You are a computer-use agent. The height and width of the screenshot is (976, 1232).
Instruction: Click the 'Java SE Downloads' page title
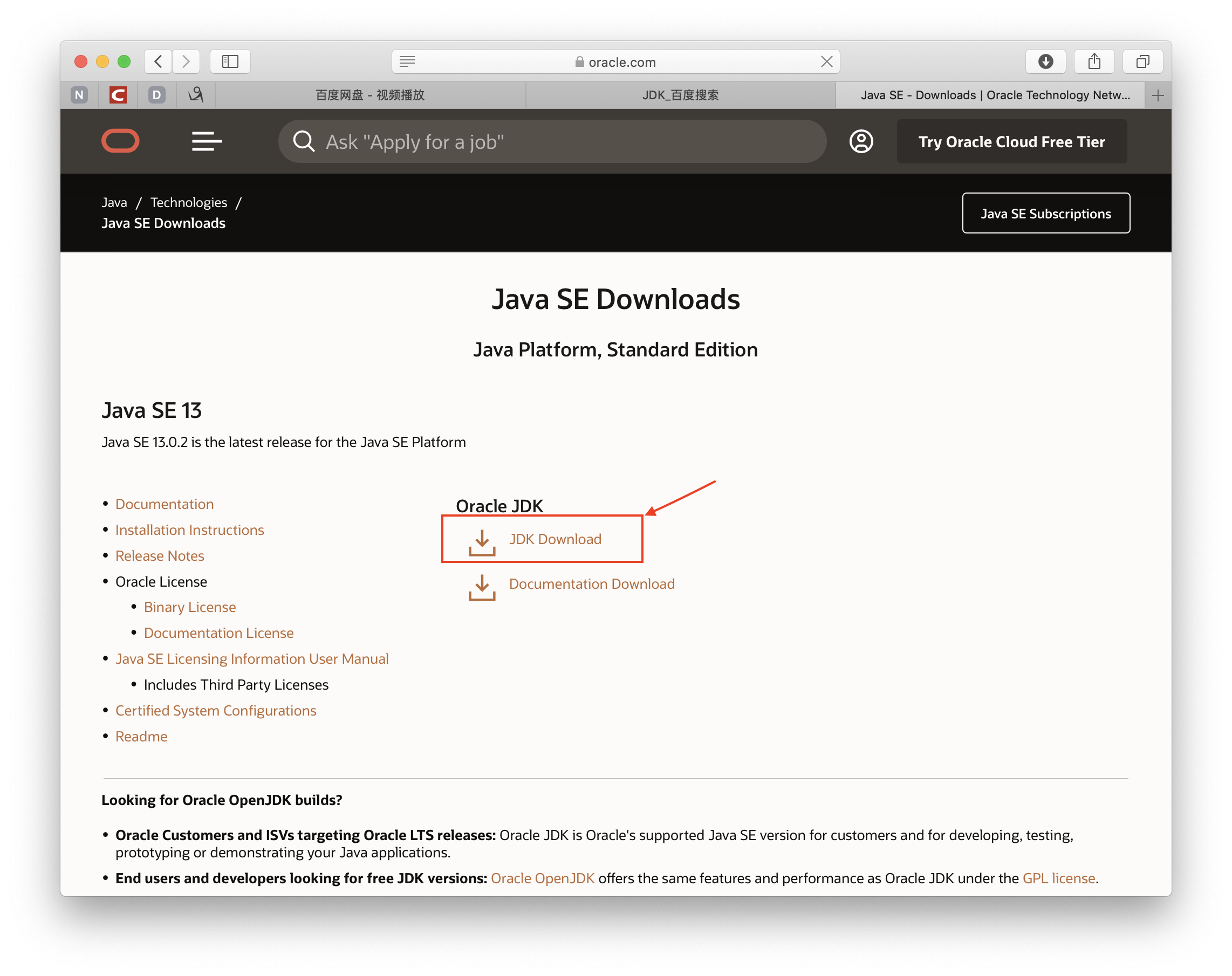[x=615, y=299]
